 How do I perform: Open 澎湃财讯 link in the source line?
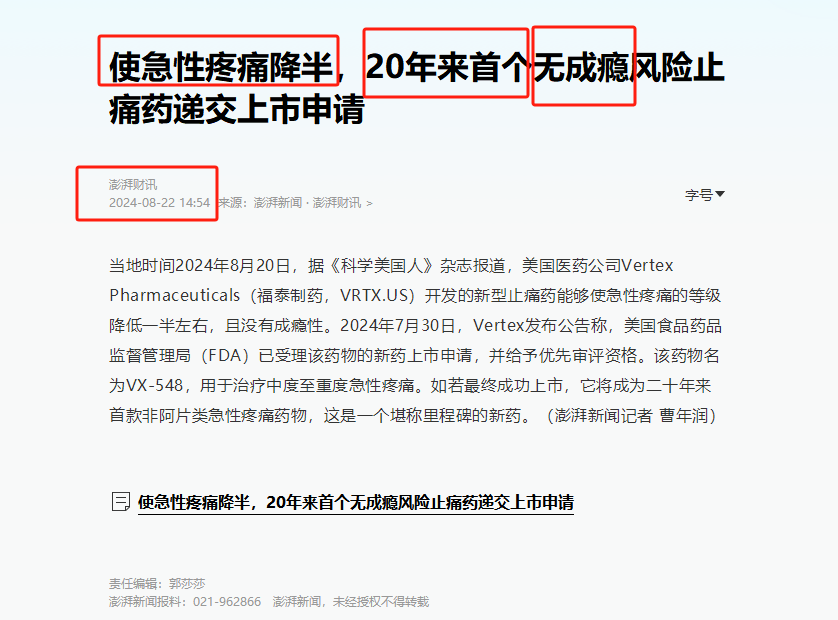point(337,203)
